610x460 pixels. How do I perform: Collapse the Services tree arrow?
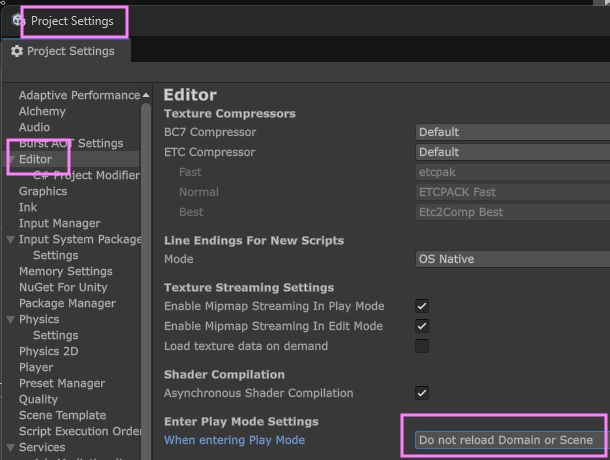tap(11, 448)
